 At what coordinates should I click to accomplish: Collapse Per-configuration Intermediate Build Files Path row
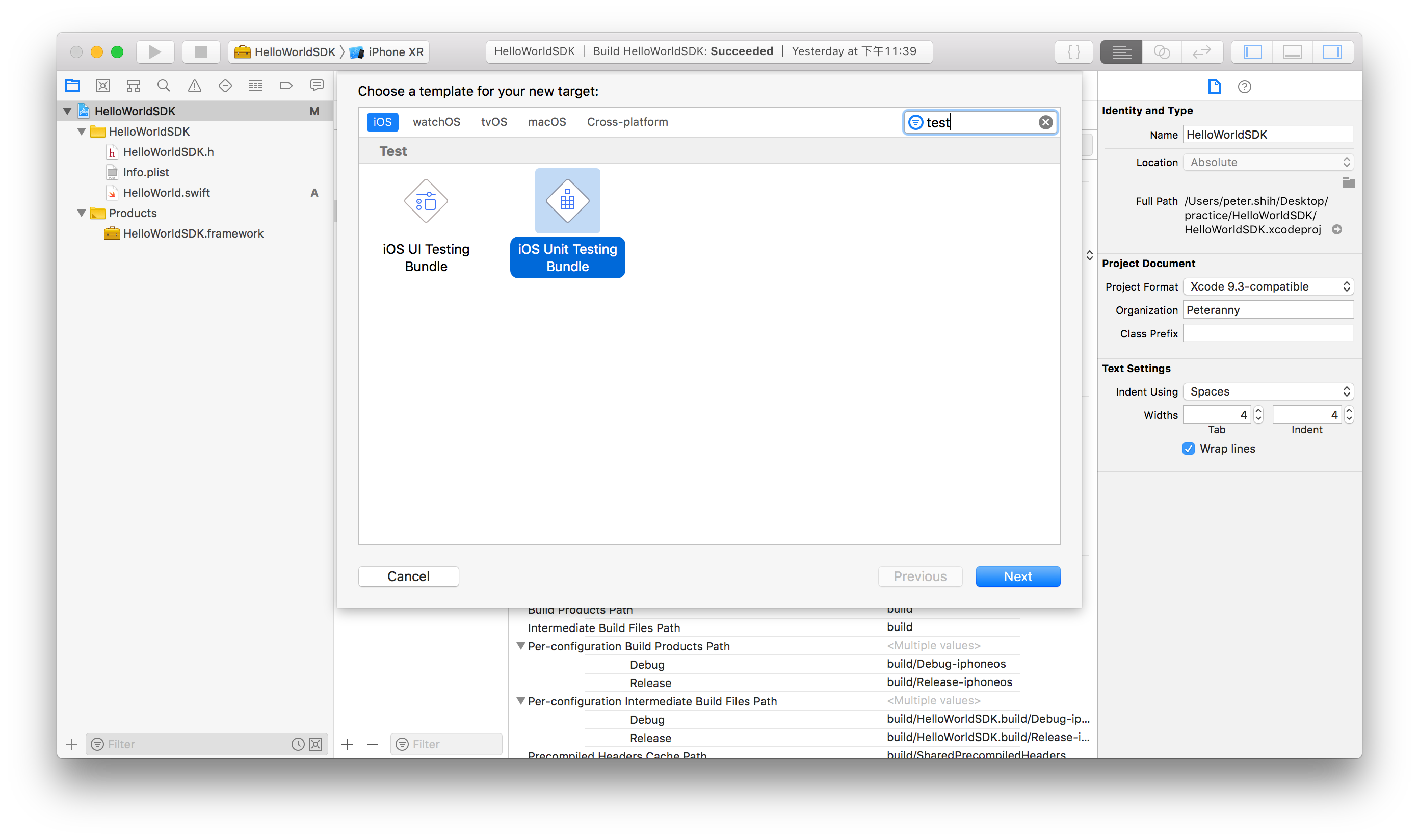click(521, 701)
